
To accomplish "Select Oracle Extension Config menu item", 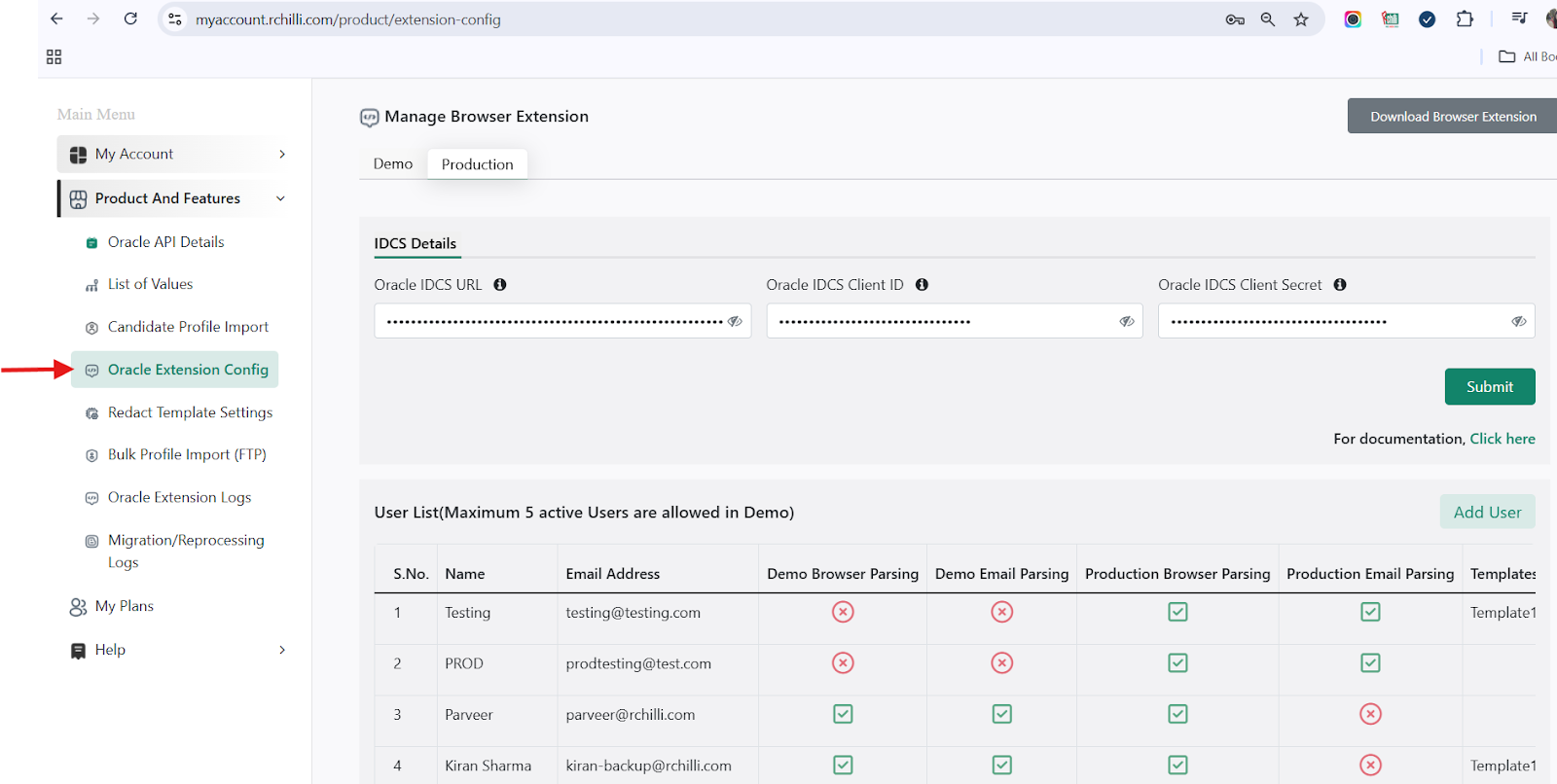I will (x=175, y=370).
